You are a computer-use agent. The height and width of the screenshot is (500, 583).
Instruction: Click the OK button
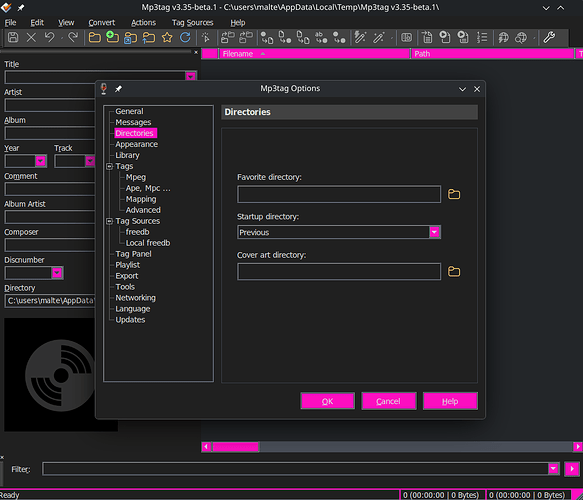coord(327,401)
